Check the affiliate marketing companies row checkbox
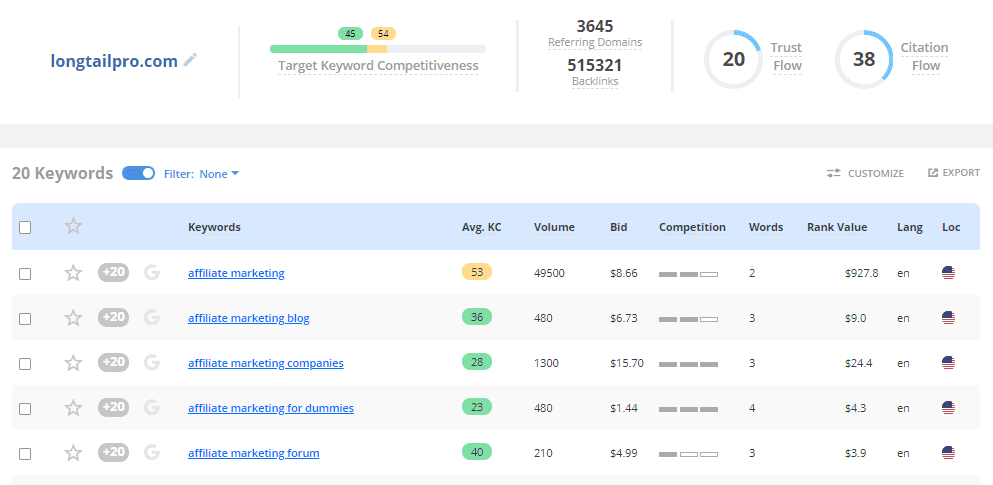Screen dimensions: 993x485 click(25, 363)
